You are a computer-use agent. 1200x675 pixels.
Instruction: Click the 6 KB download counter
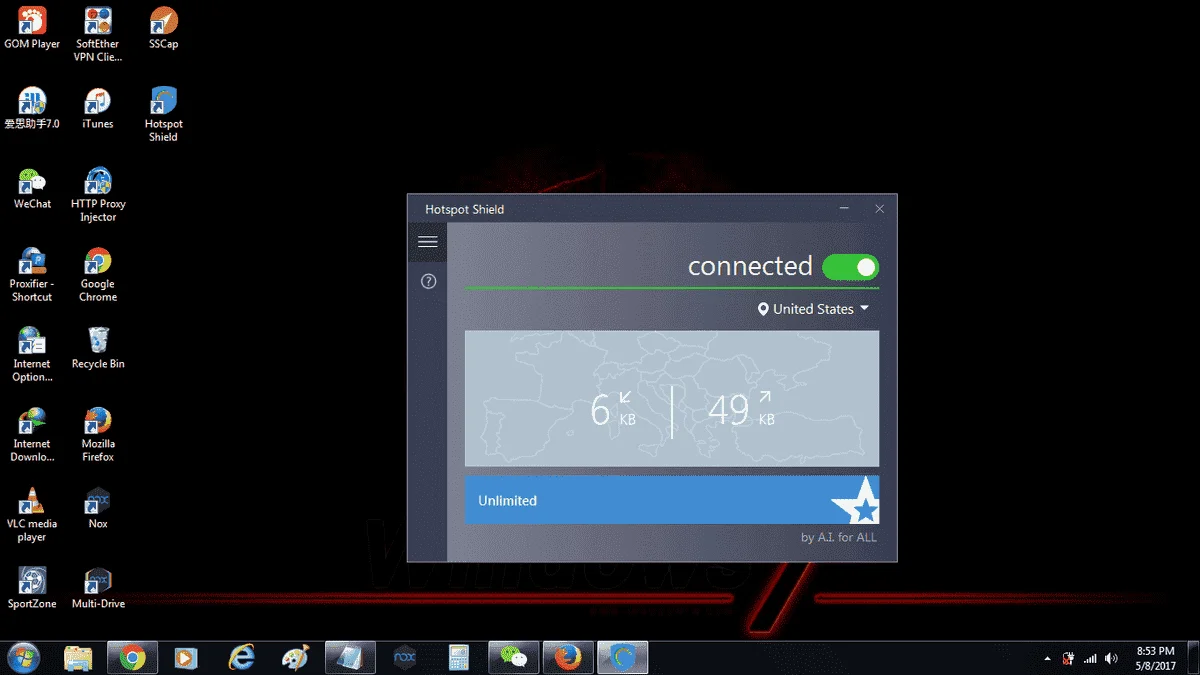click(612, 410)
